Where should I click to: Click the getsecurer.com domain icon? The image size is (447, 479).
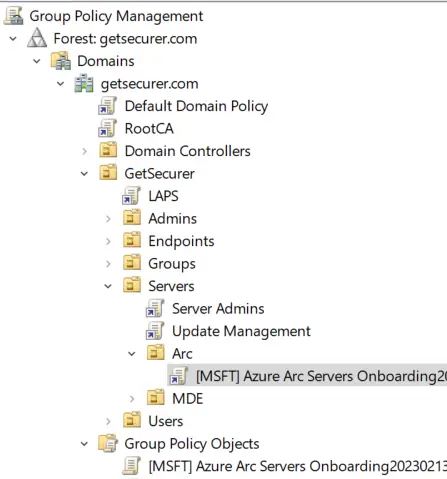pyautogui.click(x=84, y=83)
